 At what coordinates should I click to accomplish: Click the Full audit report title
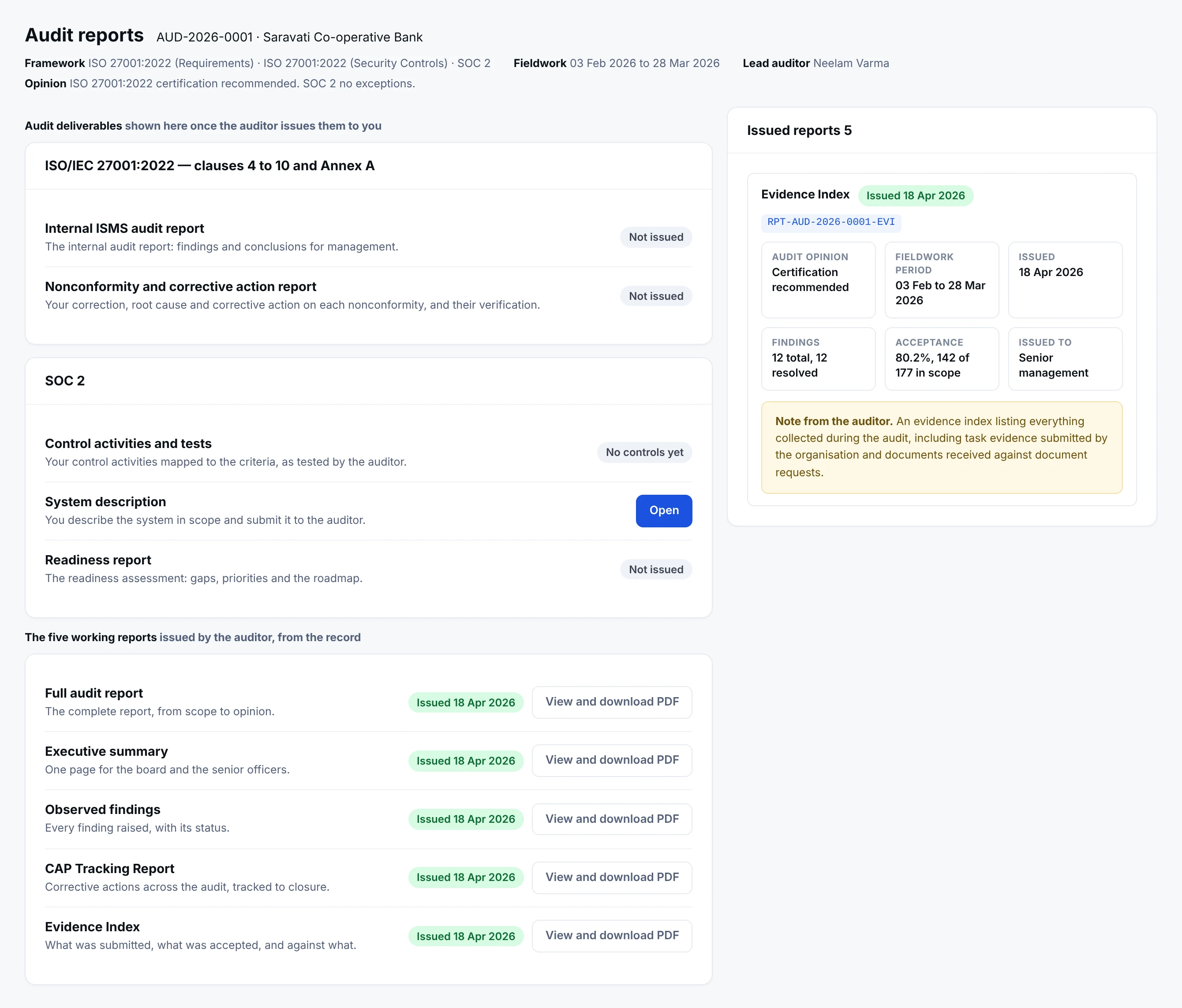pos(94,693)
